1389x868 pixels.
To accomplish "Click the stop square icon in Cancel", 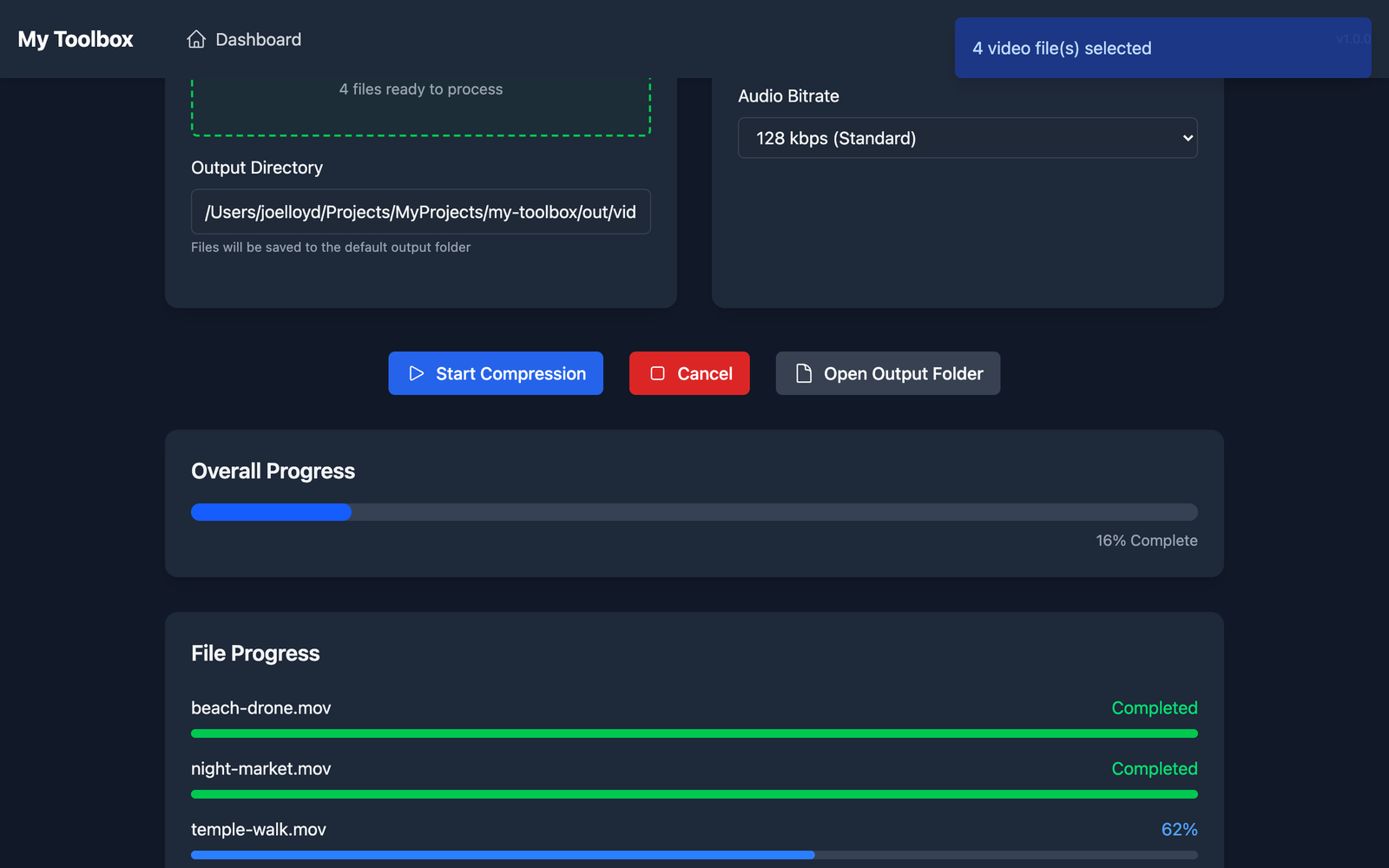I will (x=658, y=373).
